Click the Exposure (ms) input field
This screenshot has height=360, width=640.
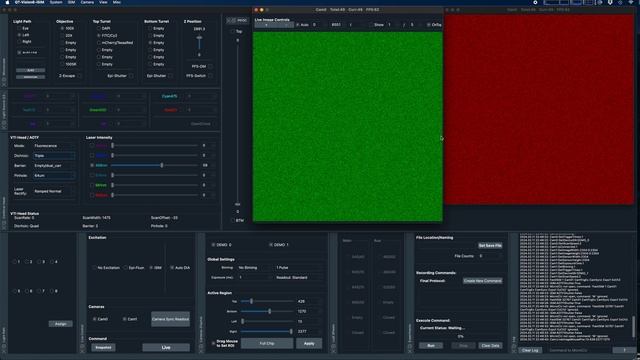tap(254, 278)
